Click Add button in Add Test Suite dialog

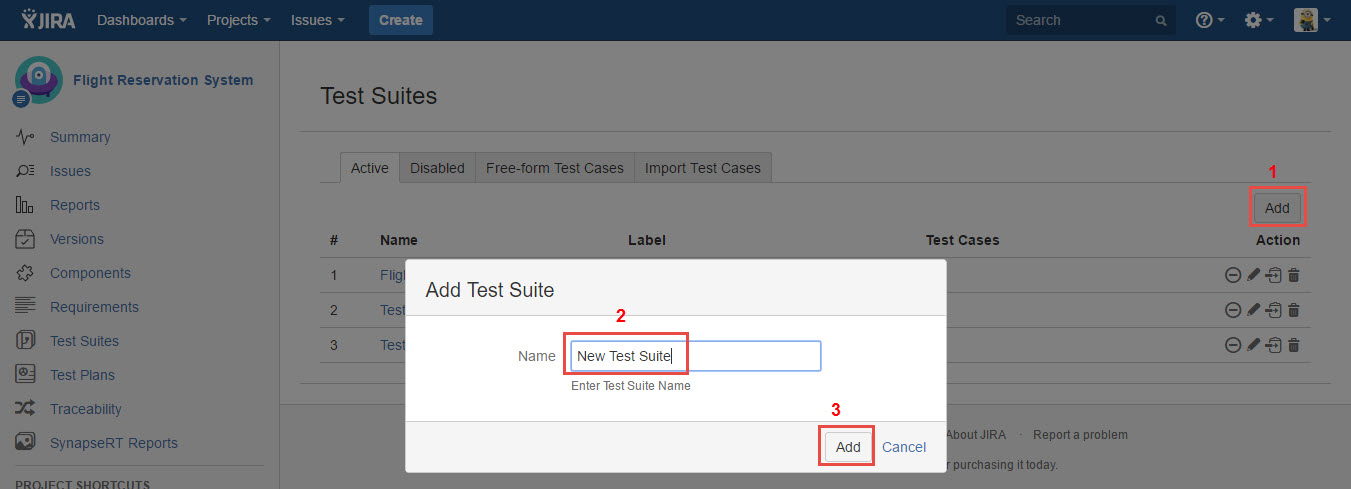848,447
